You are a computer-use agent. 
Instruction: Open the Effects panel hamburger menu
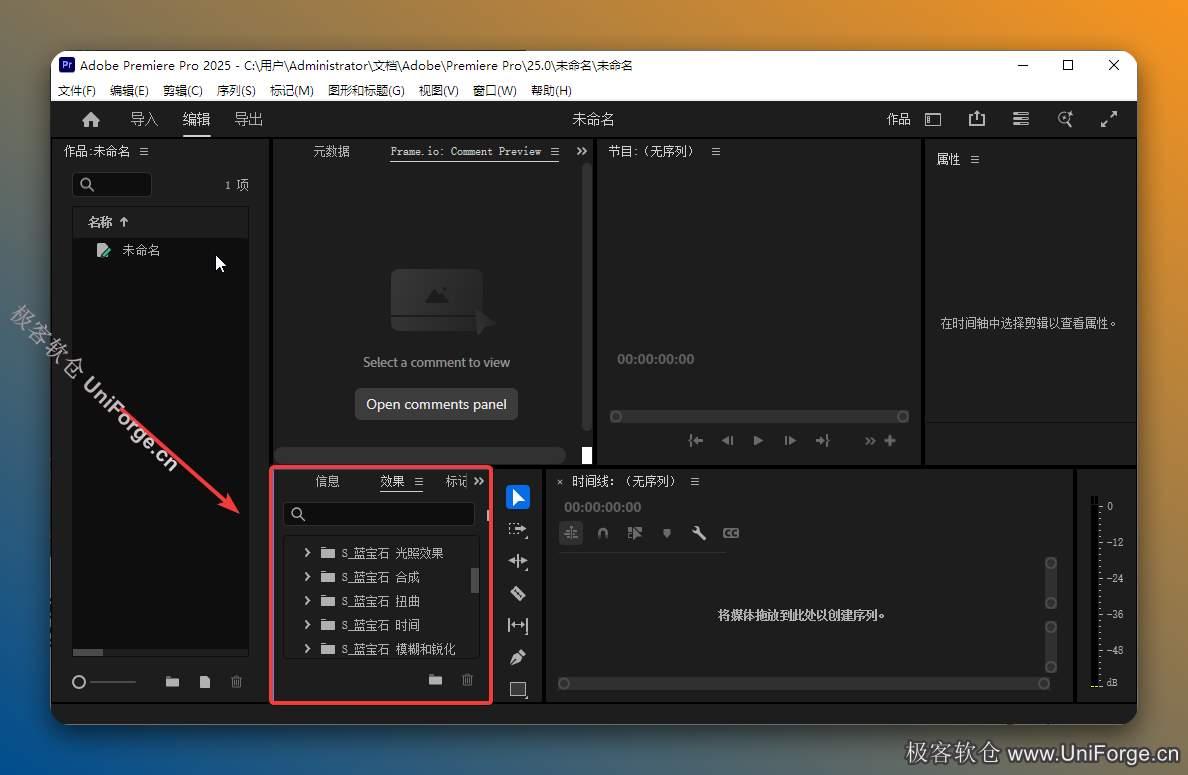point(419,482)
